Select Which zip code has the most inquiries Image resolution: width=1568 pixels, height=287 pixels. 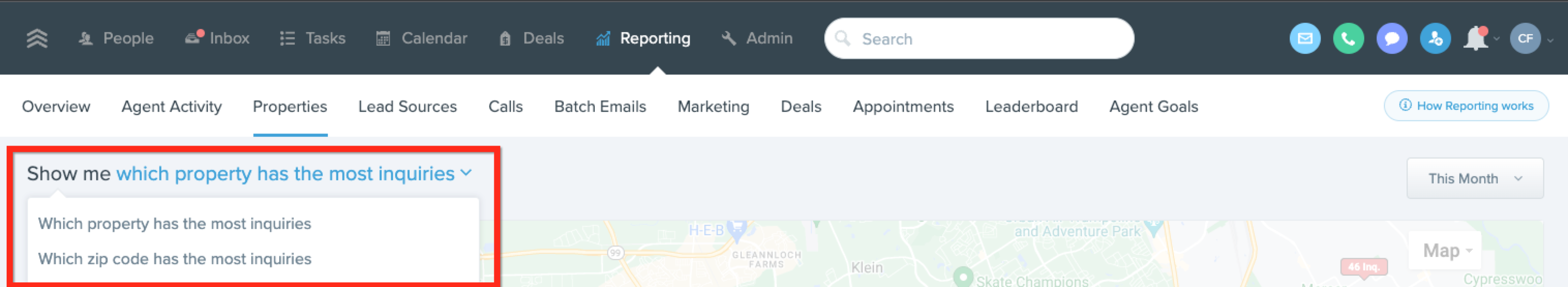(175, 259)
